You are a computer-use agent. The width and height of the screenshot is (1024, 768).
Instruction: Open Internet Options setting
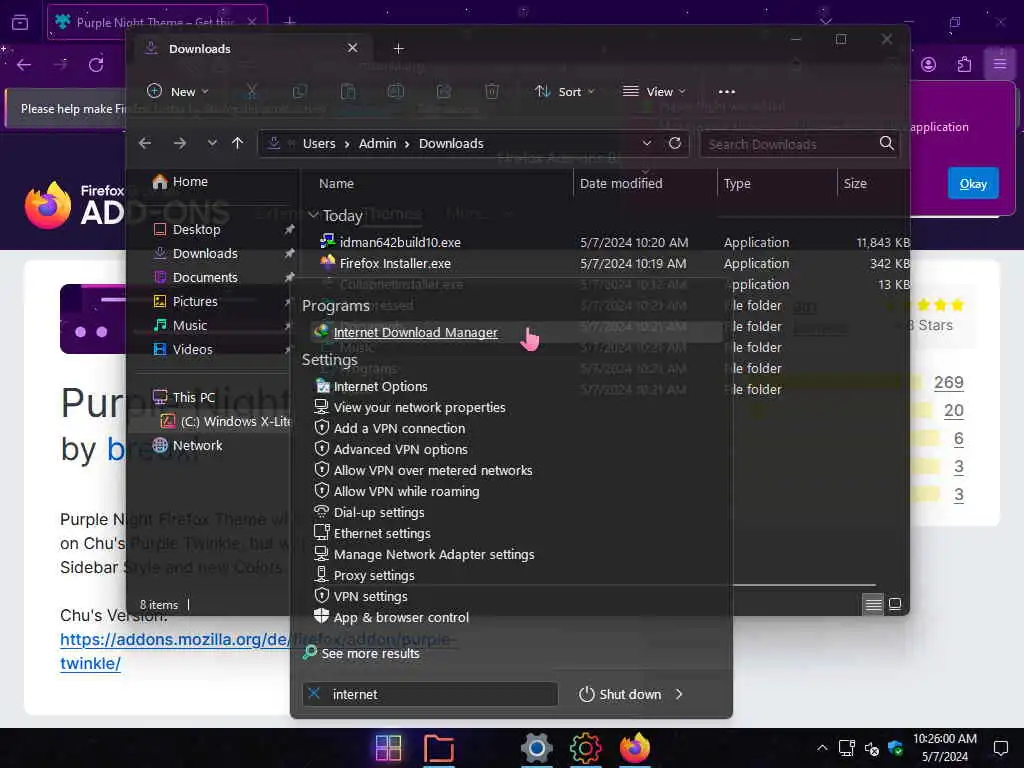[x=380, y=387]
